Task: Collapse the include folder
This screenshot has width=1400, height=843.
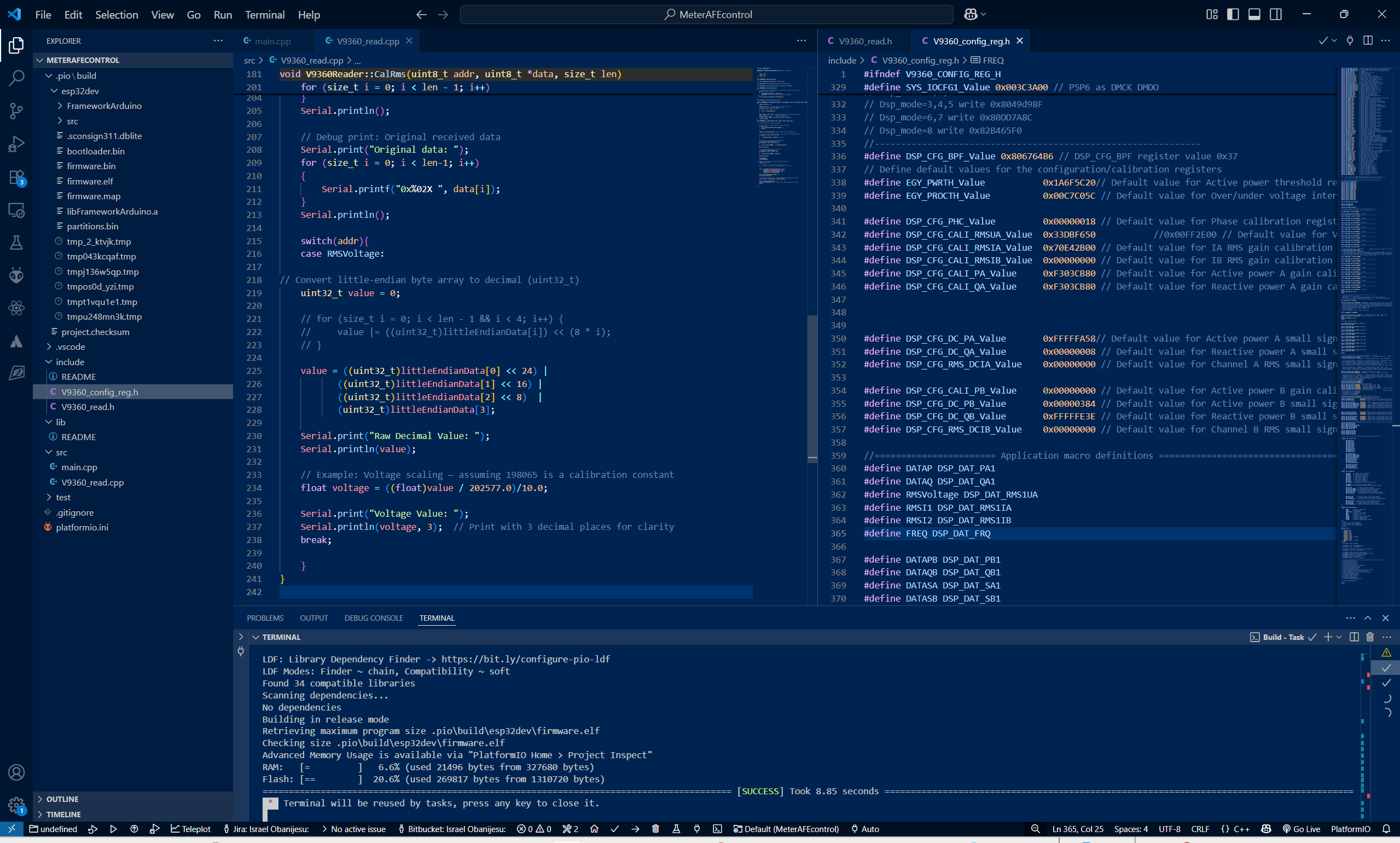Action: tap(70, 362)
